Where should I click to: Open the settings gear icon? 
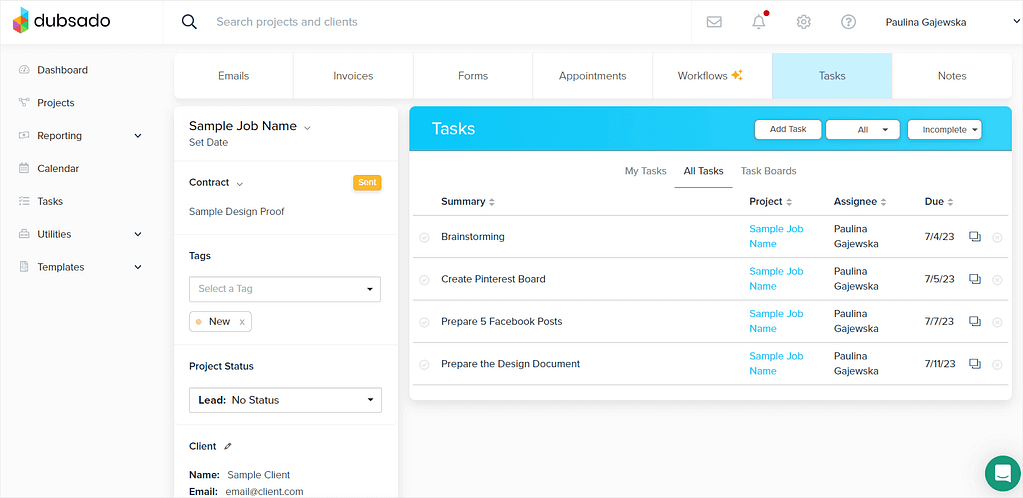coord(804,22)
